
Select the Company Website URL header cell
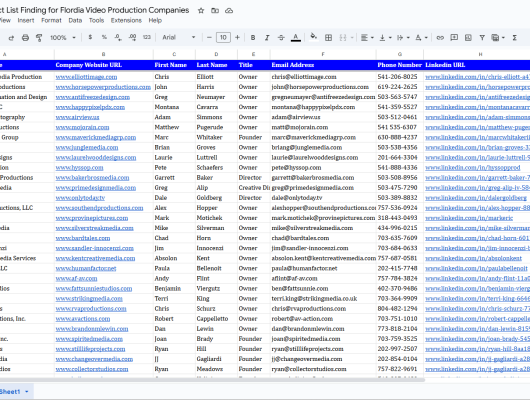point(103,65)
